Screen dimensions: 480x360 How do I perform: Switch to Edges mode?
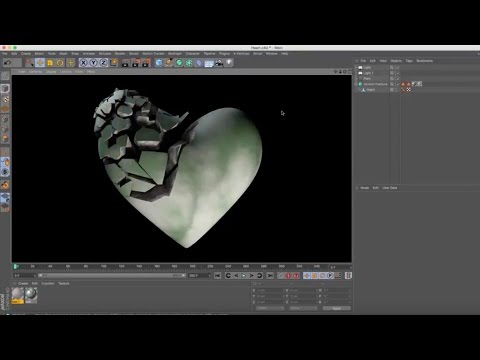click(5, 129)
